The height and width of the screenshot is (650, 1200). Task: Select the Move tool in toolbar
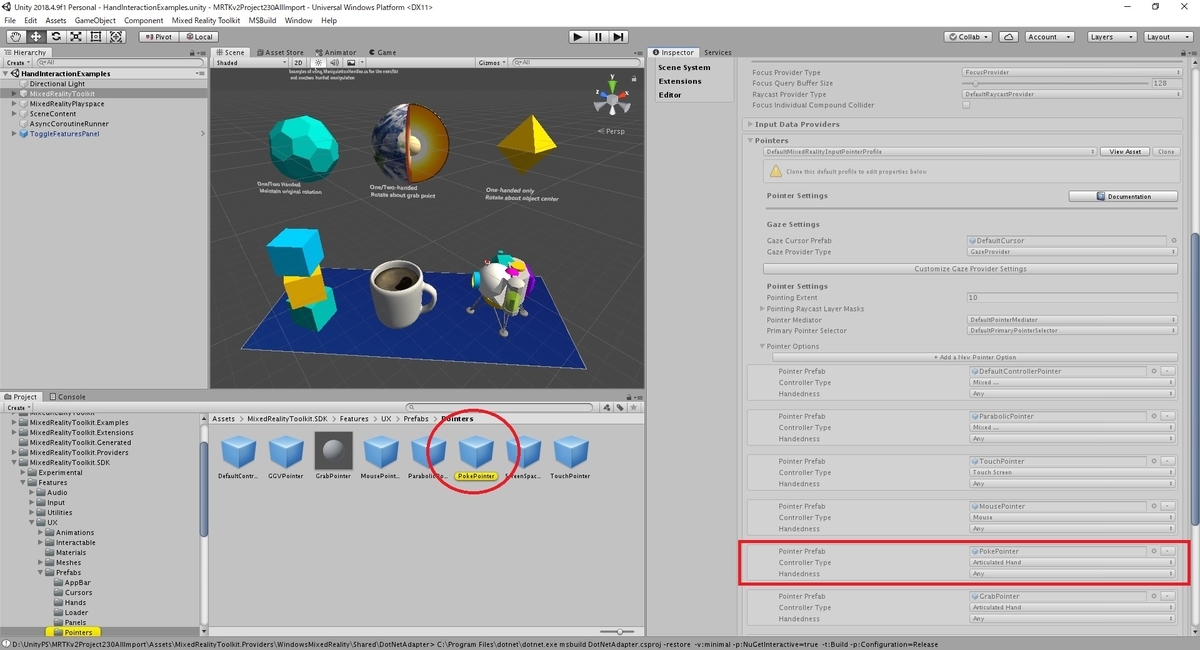coord(35,36)
